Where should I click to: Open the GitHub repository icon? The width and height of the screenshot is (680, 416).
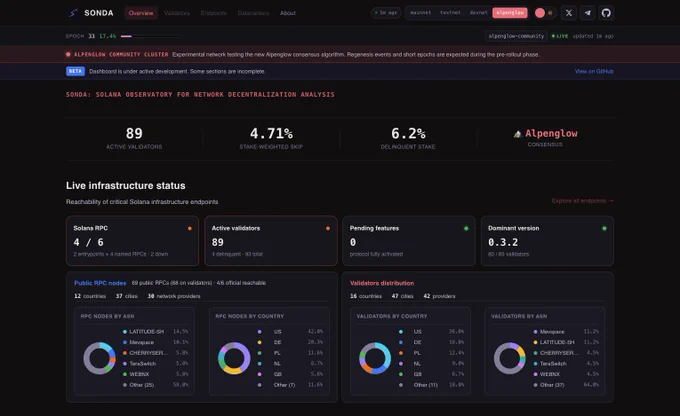tap(606, 13)
